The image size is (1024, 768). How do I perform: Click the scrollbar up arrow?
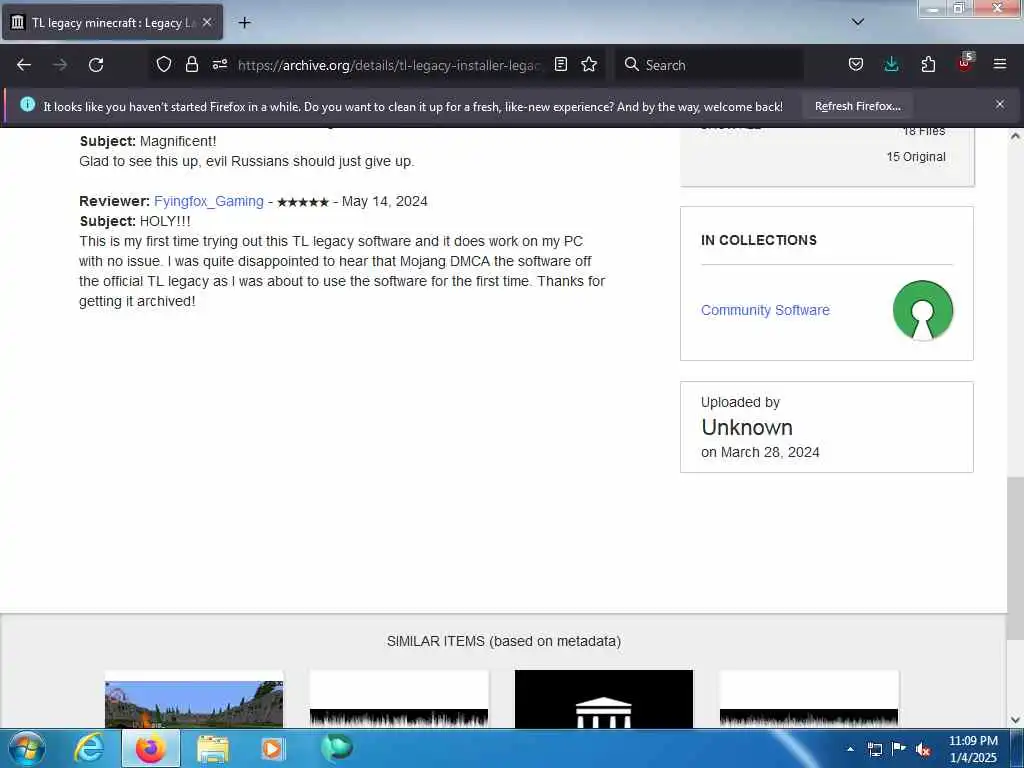(1016, 136)
